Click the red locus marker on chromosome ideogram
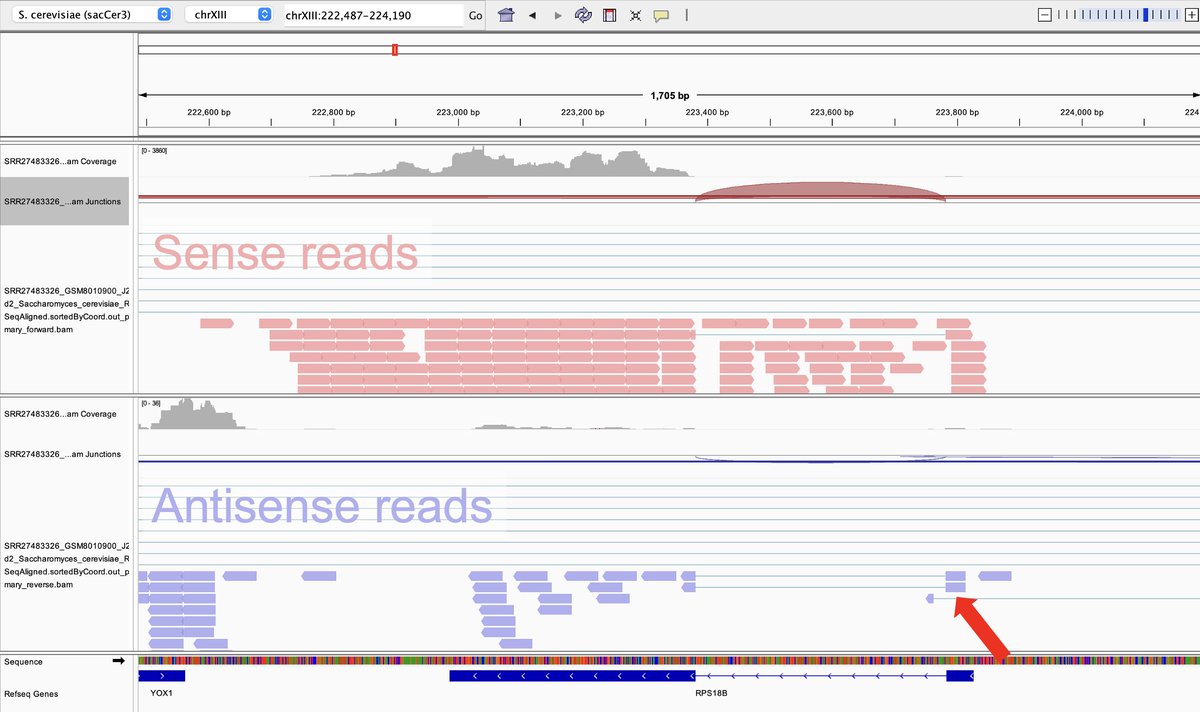The width and height of the screenshot is (1200, 712). point(395,49)
